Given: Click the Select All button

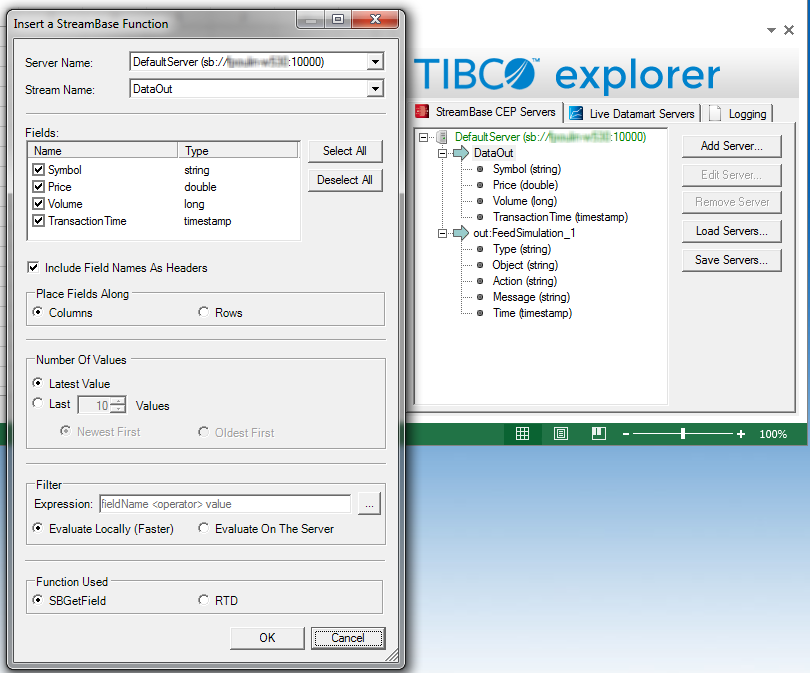Looking at the screenshot, I should (x=345, y=151).
